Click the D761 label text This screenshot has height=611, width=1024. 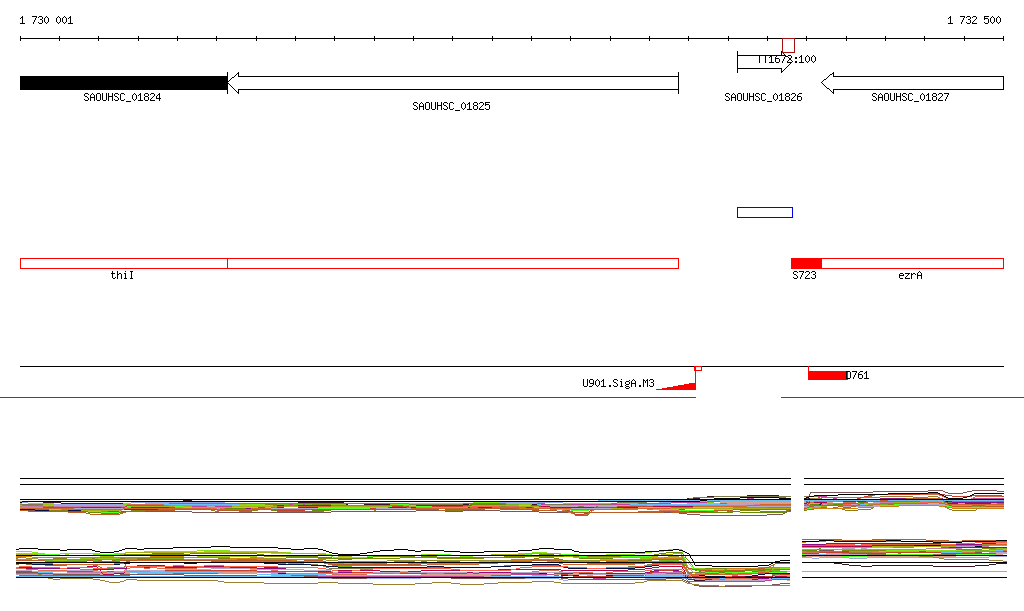pos(857,375)
